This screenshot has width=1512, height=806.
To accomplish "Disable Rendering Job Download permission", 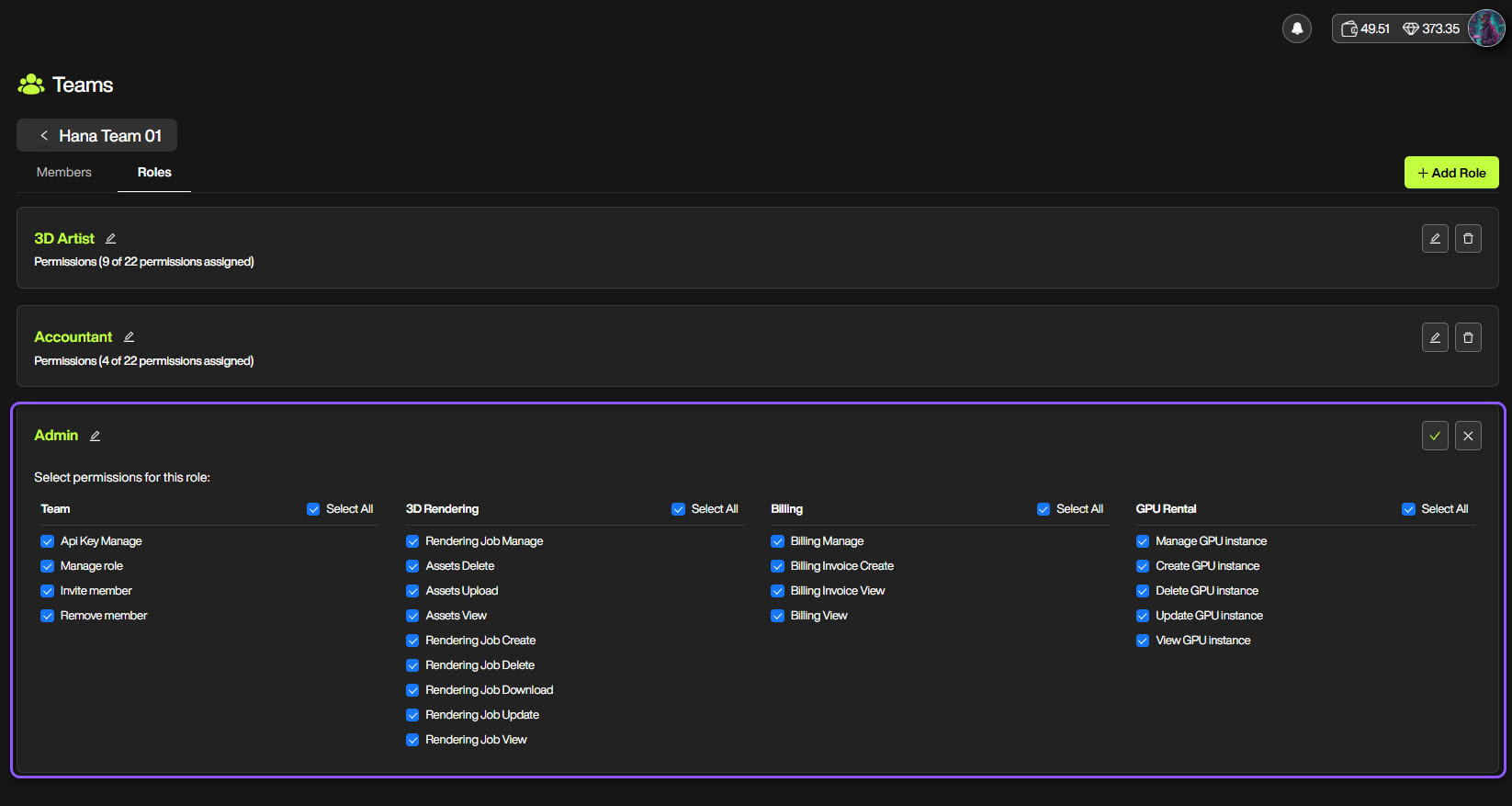I will click(x=412, y=690).
